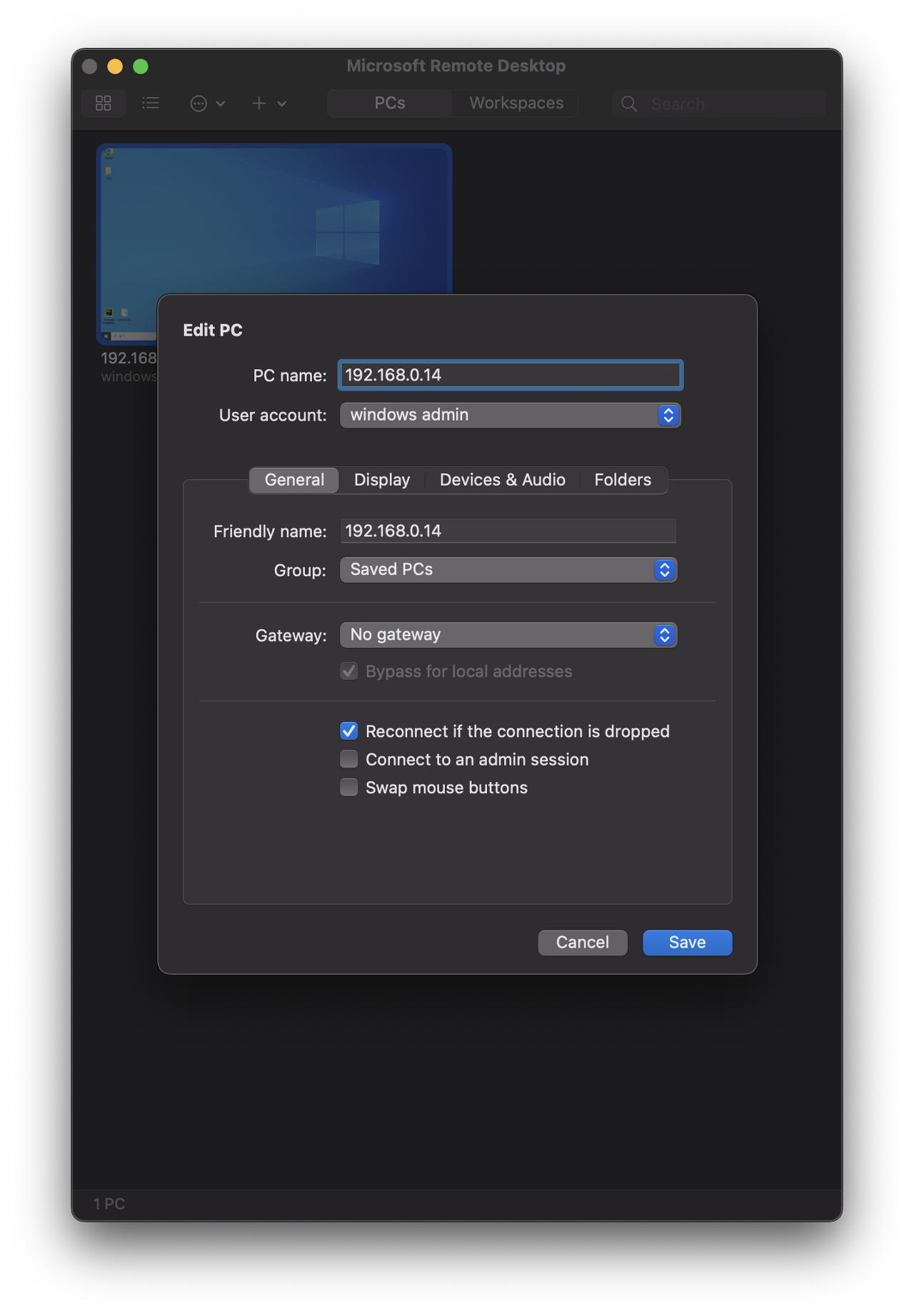This screenshot has width=914, height=1316.
Task: Select the PCs tab in the toolbar
Action: point(390,103)
